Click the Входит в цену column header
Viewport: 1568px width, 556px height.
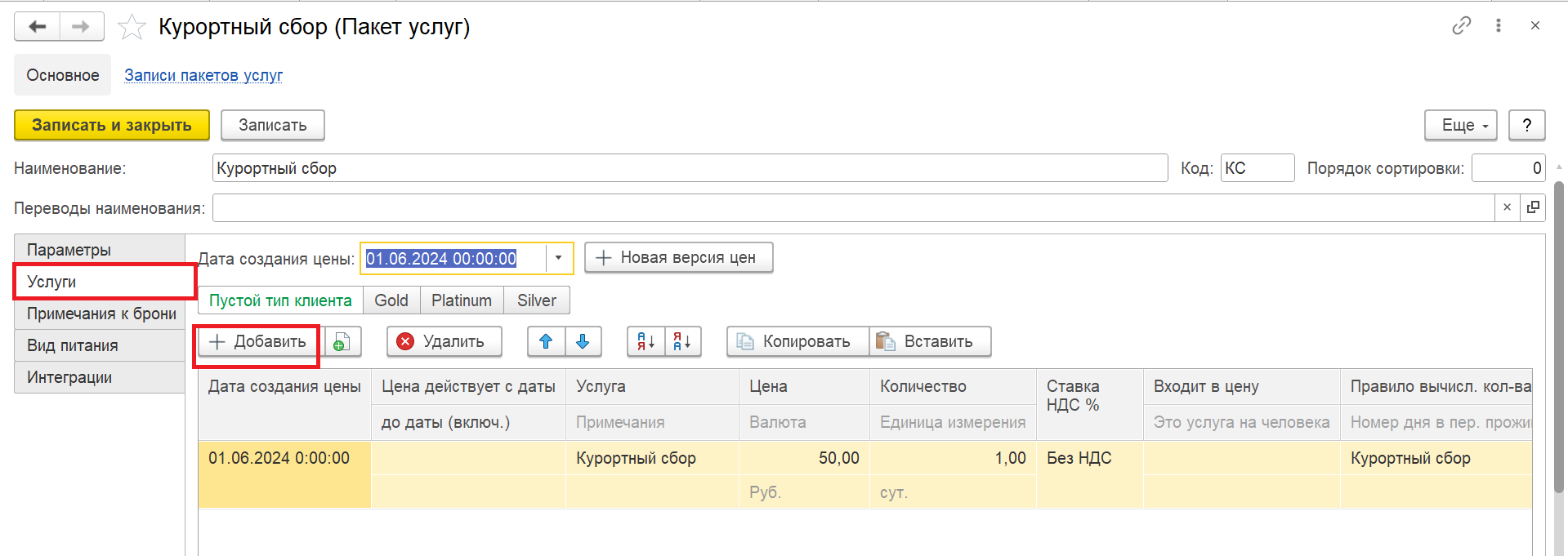pos(1241,386)
